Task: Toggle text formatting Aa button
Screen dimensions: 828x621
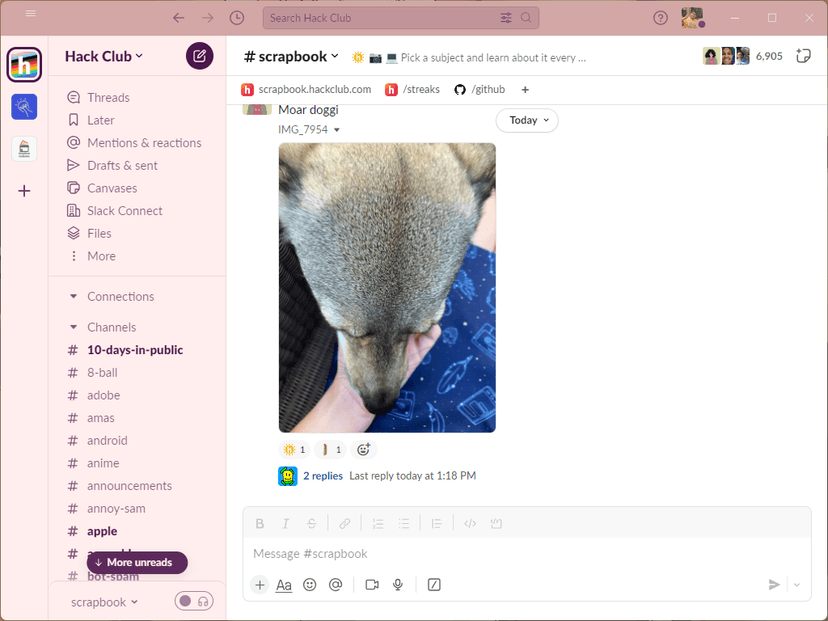Action: point(284,585)
